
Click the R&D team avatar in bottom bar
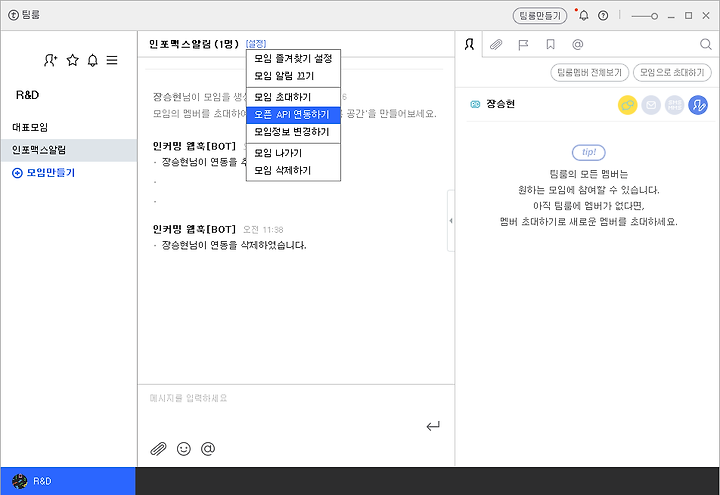point(19,481)
